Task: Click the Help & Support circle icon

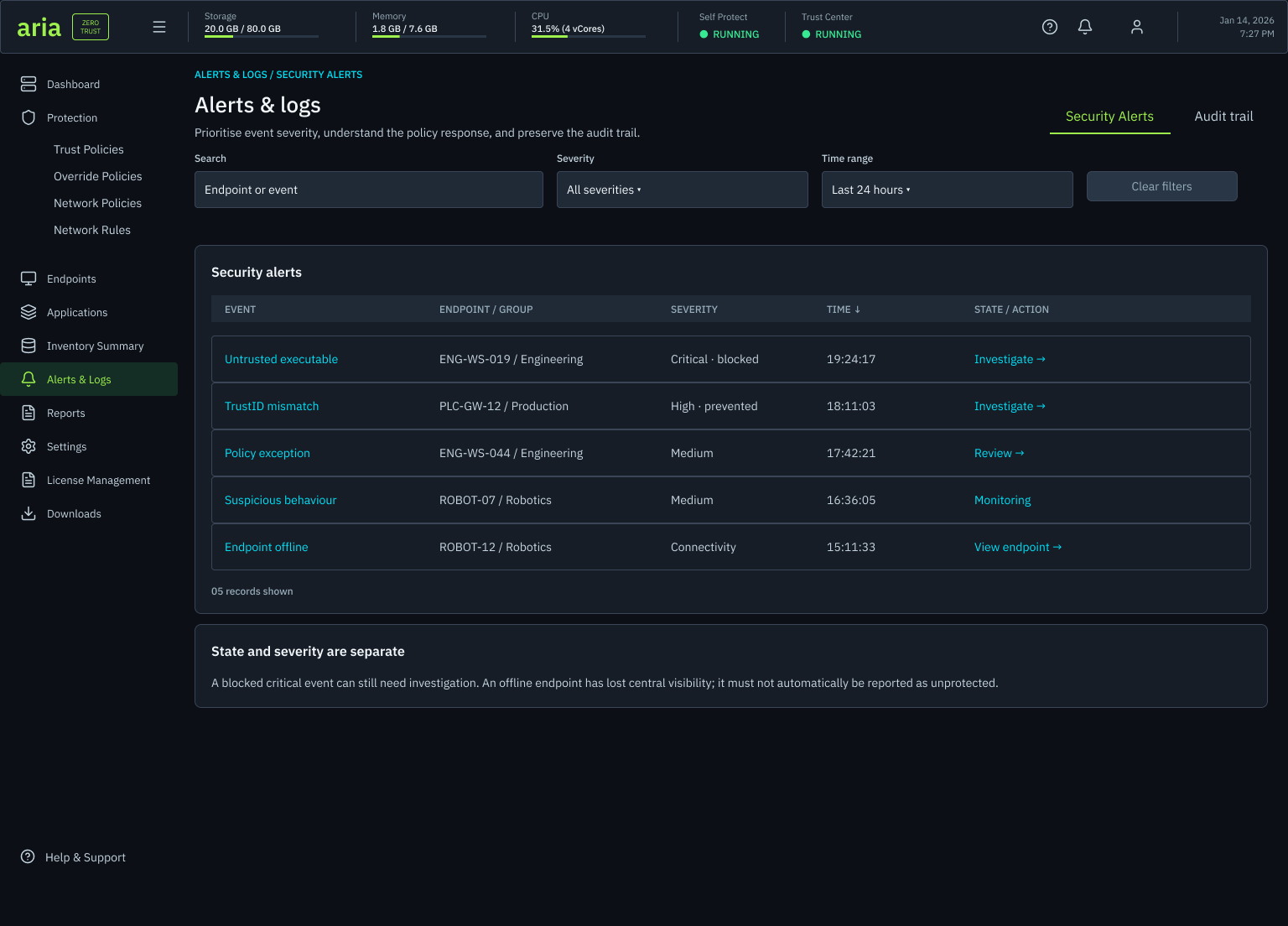Action: [x=28, y=856]
